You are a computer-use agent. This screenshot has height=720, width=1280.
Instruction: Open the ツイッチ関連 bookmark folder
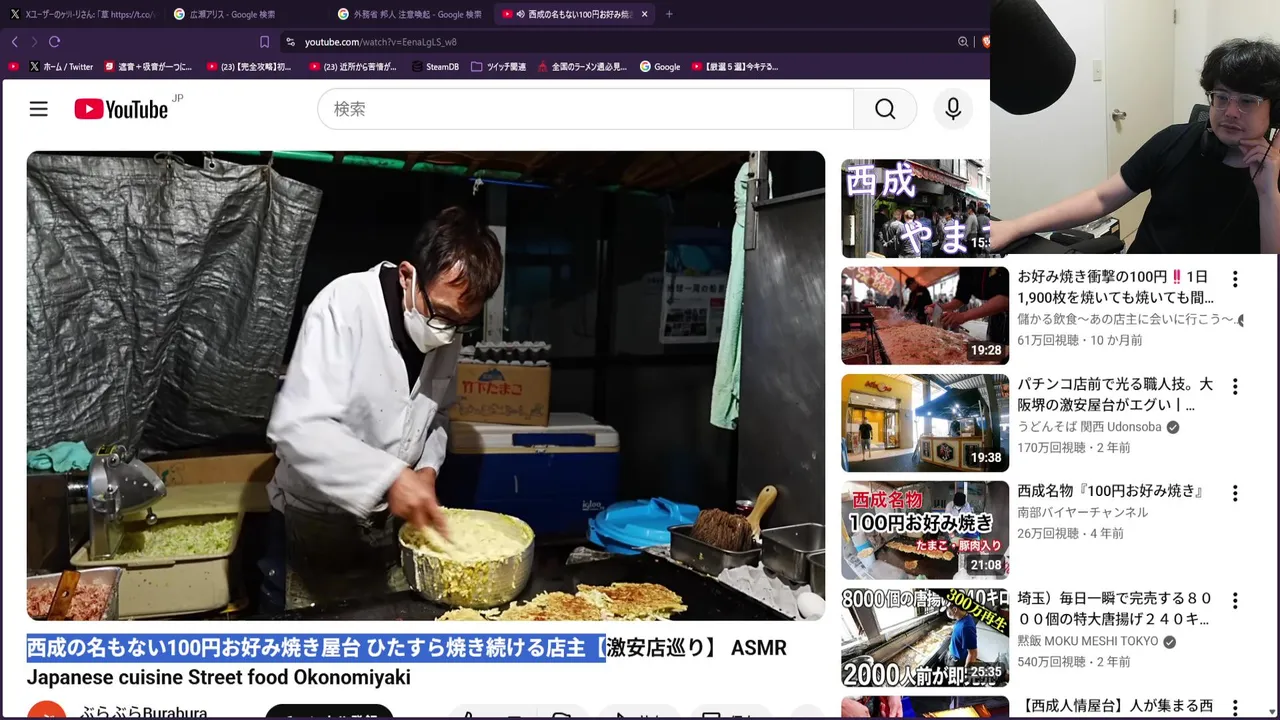point(498,67)
